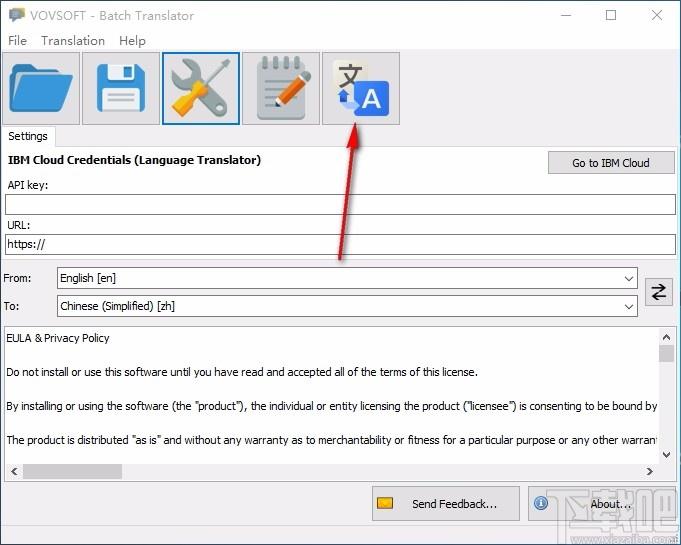Click the "IBM Cloud Credentials (Language Translator)" heading
Screen dimensions: 681x545
(134, 160)
